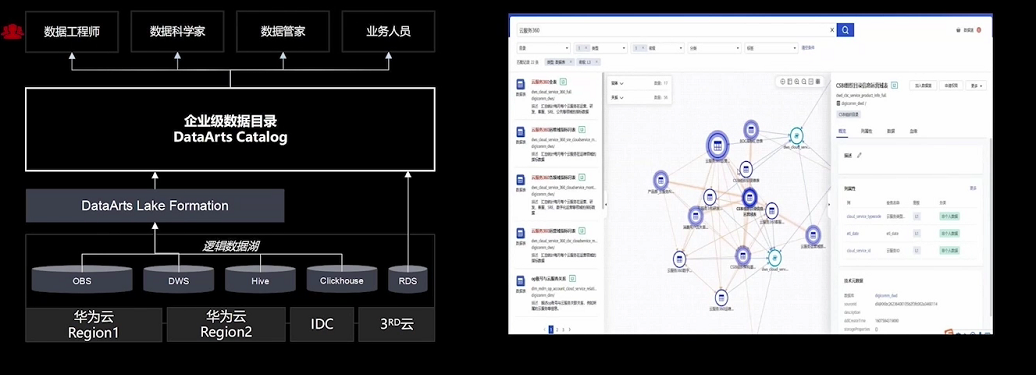Open the 更多 dropdown button
This screenshot has width=1036, height=375.
coord(976,86)
